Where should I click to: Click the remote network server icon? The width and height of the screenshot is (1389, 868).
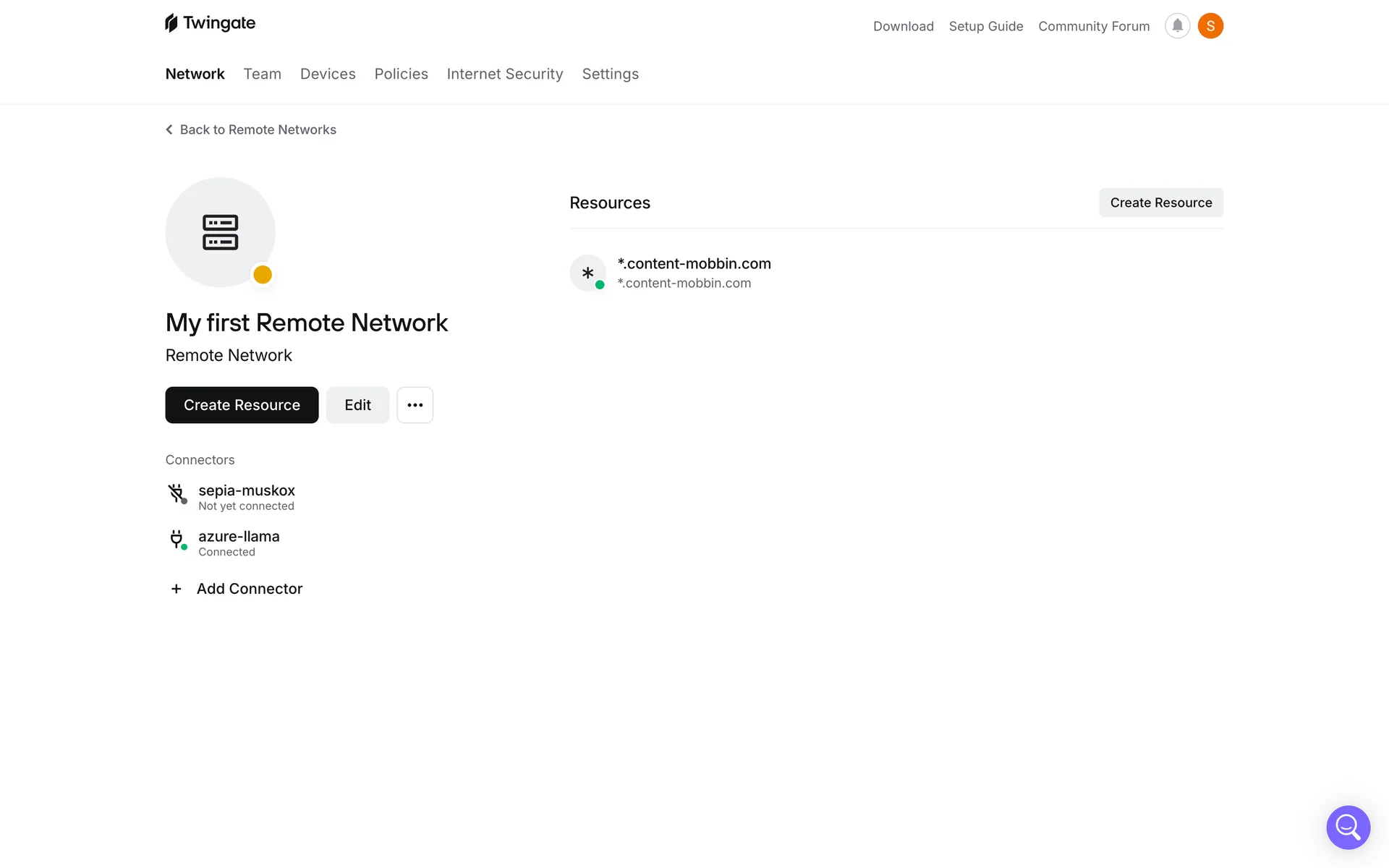(220, 232)
